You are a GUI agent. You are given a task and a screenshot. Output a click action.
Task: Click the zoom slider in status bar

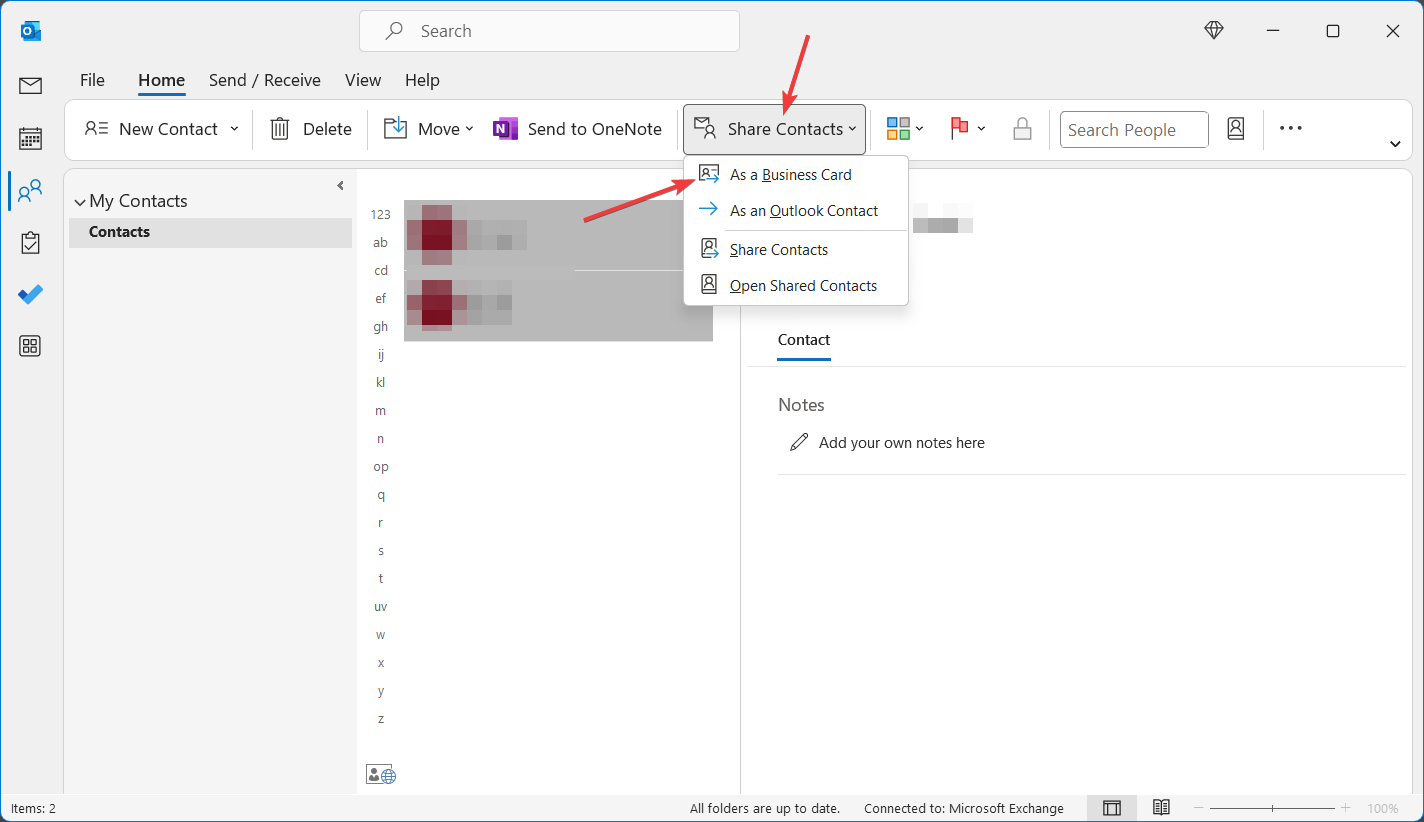click(1272, 808)
